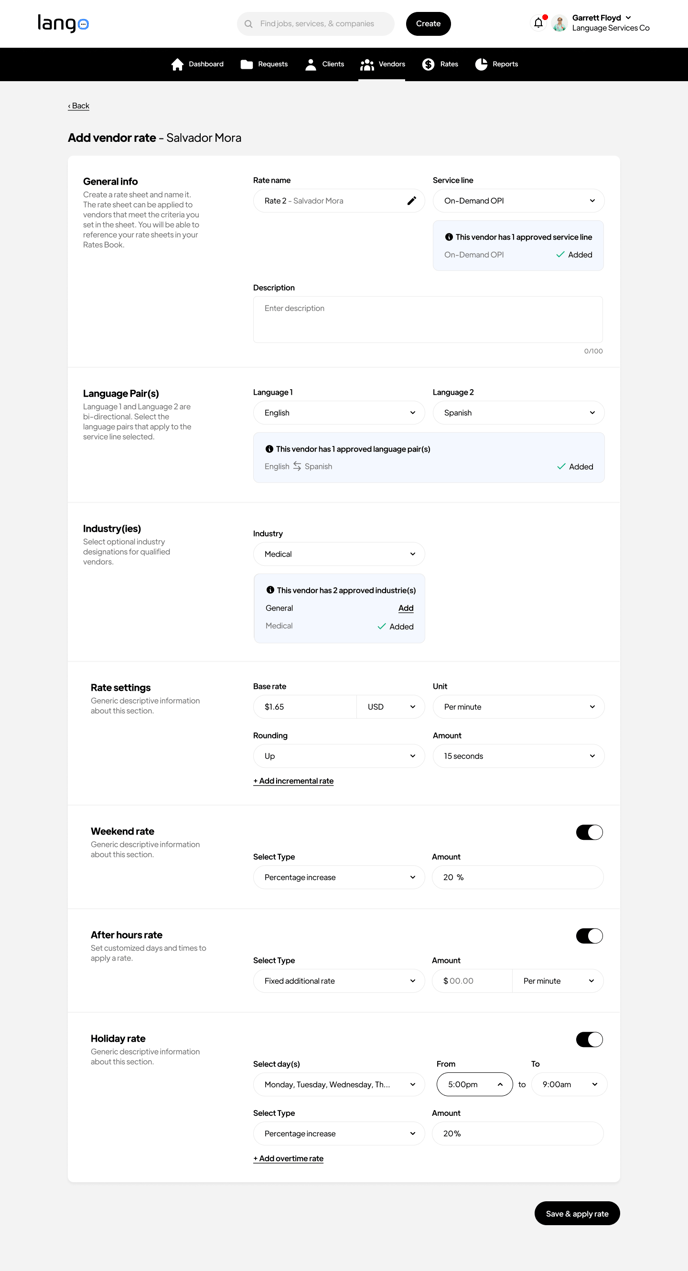Click the Description text field
Screen dimensions: 688x1271
click(427, 319)
